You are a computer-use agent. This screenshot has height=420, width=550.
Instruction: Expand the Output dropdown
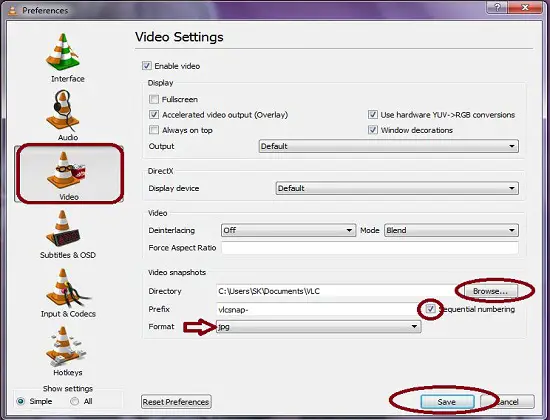pos(389,146)
